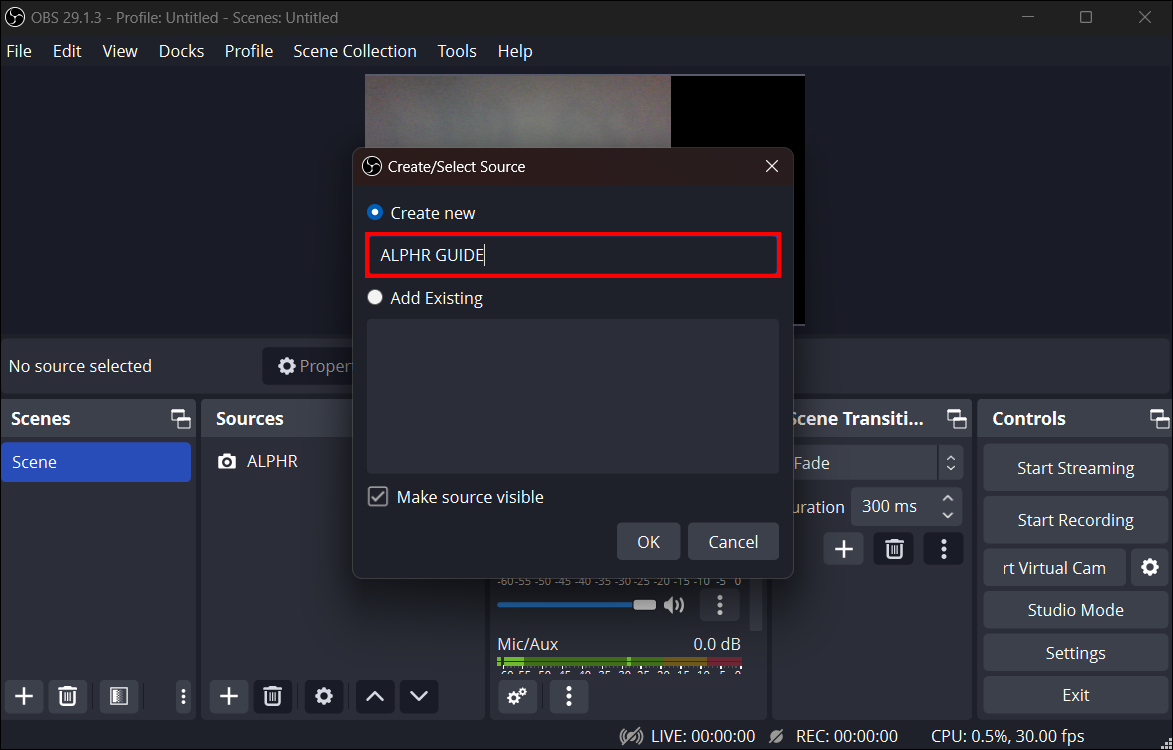Open scene filters icon in Scenes panel
The image size is (1173, 750).
coord(119,696)
